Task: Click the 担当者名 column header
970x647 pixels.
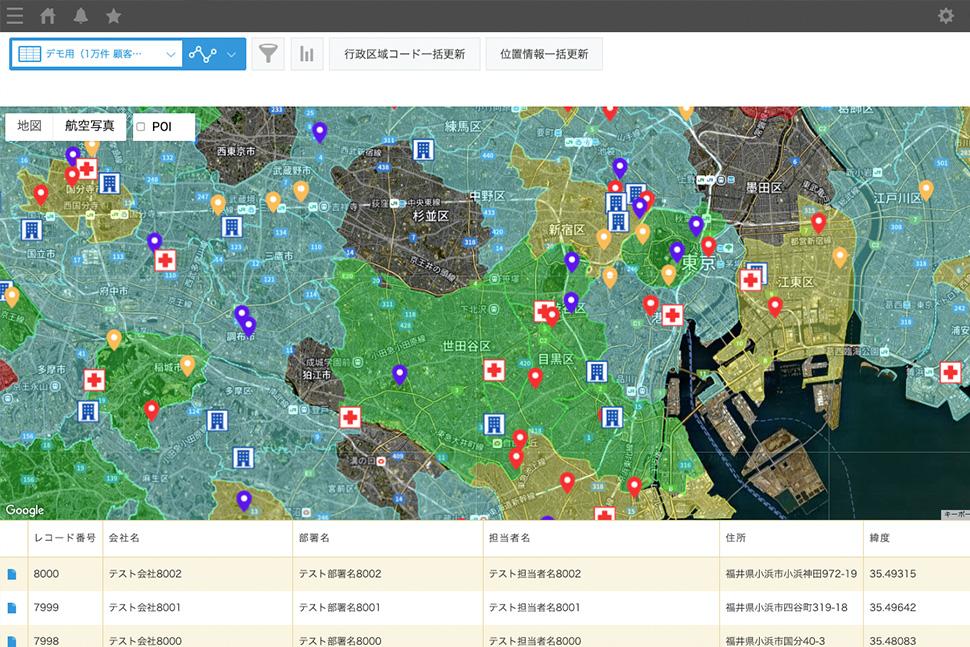Action: [509, 538]
